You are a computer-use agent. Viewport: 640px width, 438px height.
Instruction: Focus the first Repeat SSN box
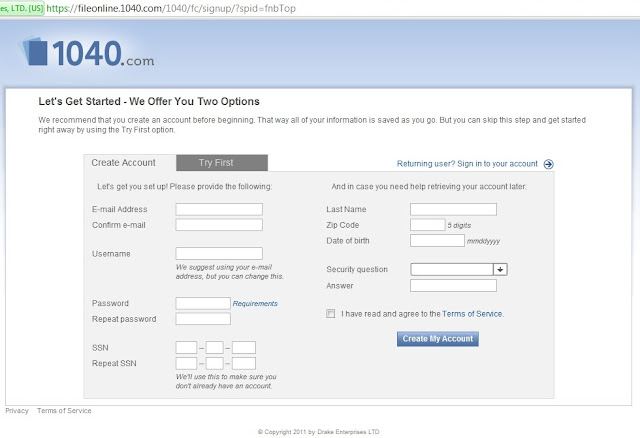(186, 363)
